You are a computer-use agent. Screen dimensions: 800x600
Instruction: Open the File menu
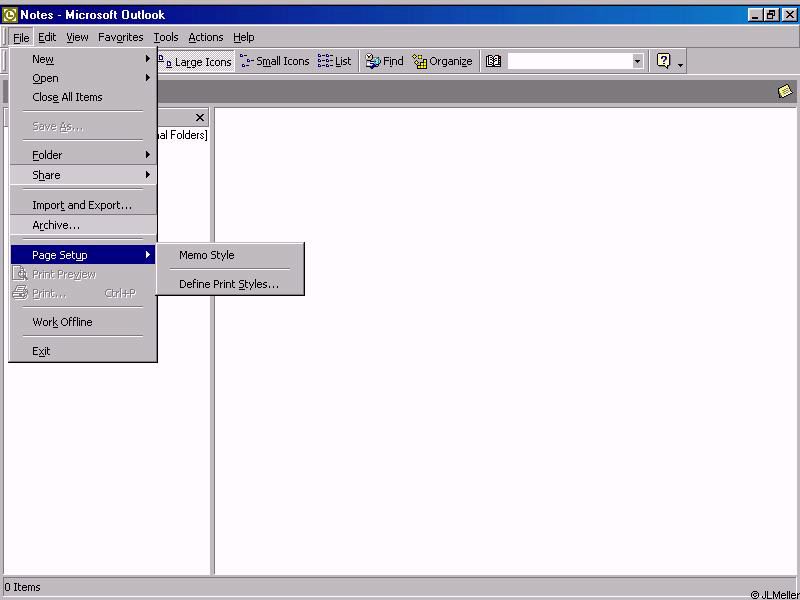tap(21, 37)
